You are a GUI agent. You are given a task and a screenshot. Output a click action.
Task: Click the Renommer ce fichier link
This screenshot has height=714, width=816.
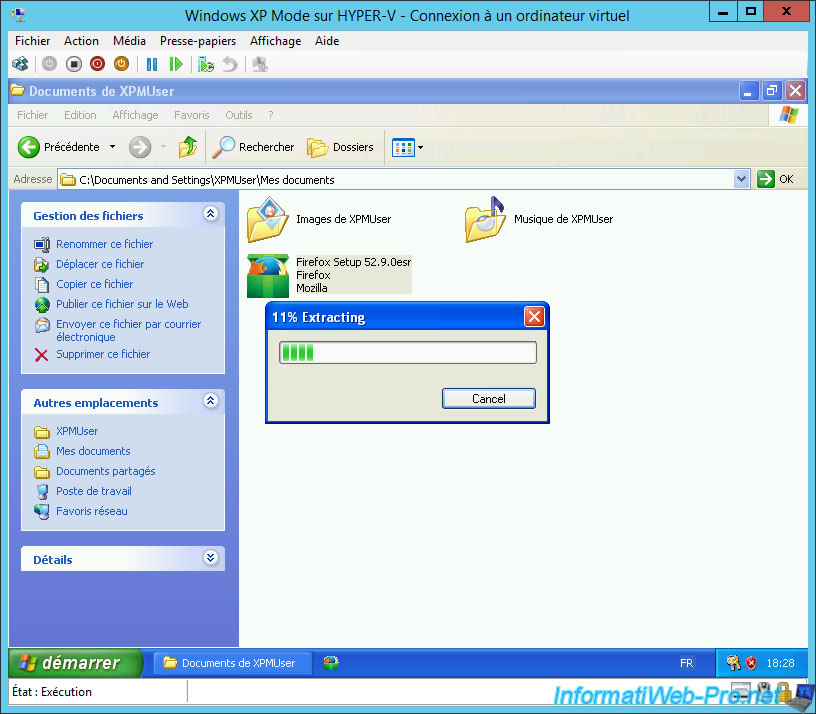tap(104, 244)
